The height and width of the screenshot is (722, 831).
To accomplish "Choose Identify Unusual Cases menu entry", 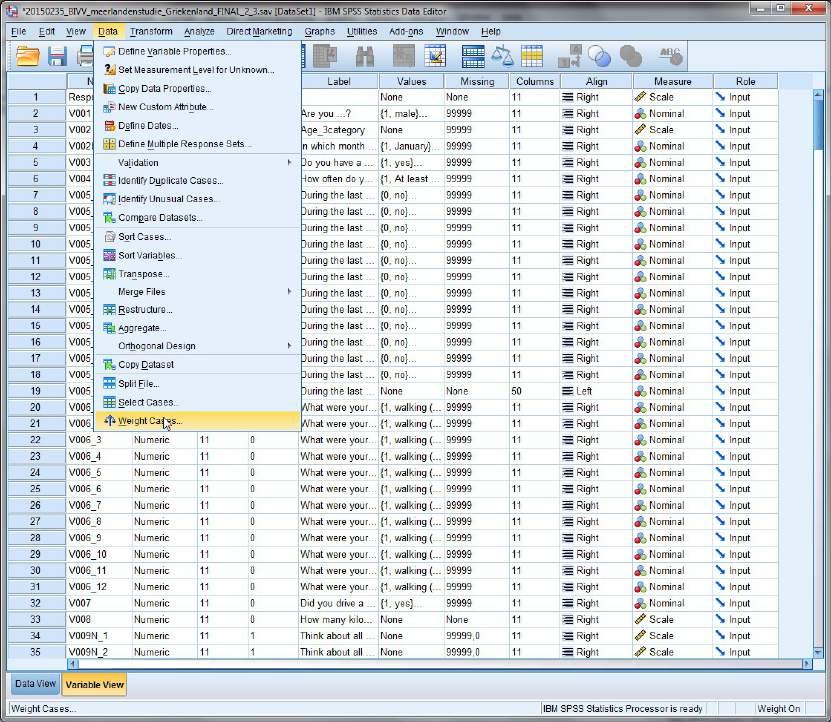I will [x=197, y=199].
